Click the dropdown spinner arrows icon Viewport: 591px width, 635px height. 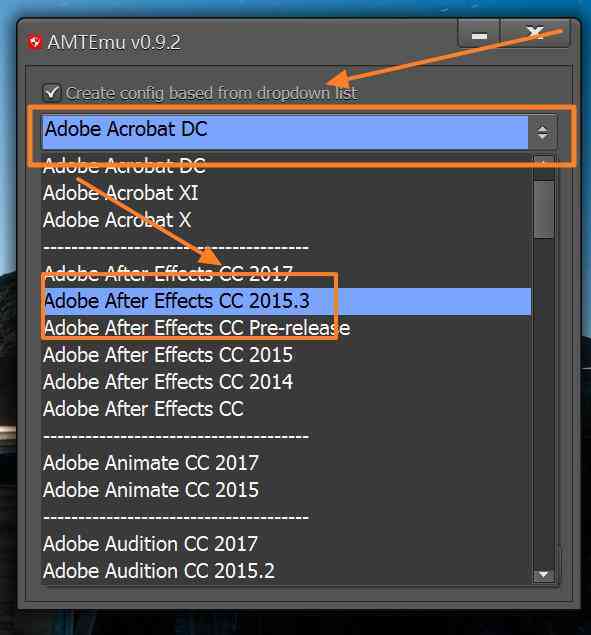[542, 132]
